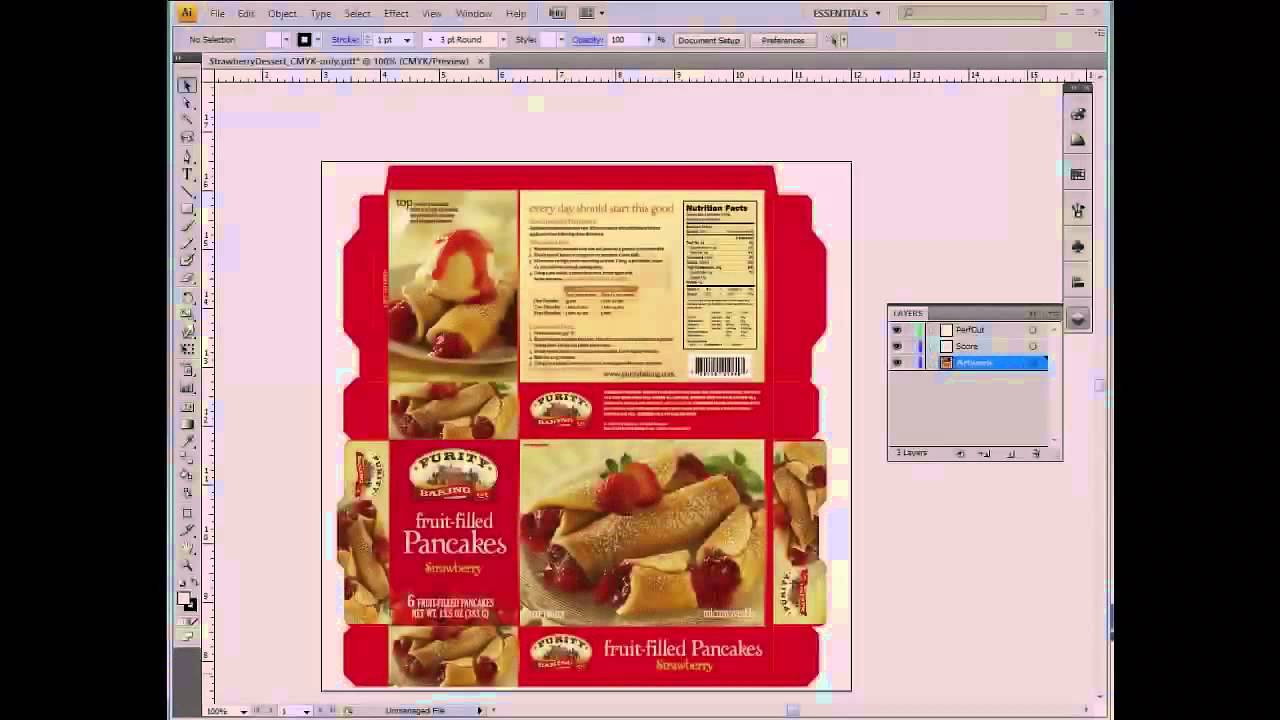Select the Magic Wand tool
1280x720 pixels.
(187, 120)
